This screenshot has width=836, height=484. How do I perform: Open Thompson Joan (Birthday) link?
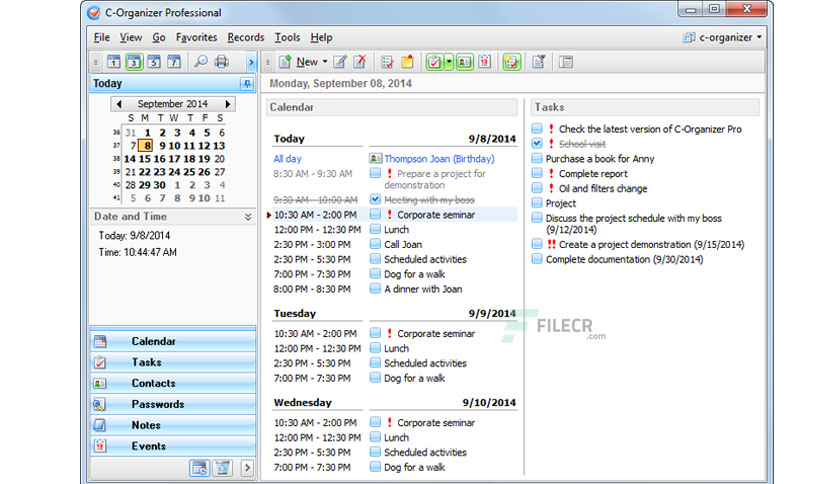click(439, 159)
